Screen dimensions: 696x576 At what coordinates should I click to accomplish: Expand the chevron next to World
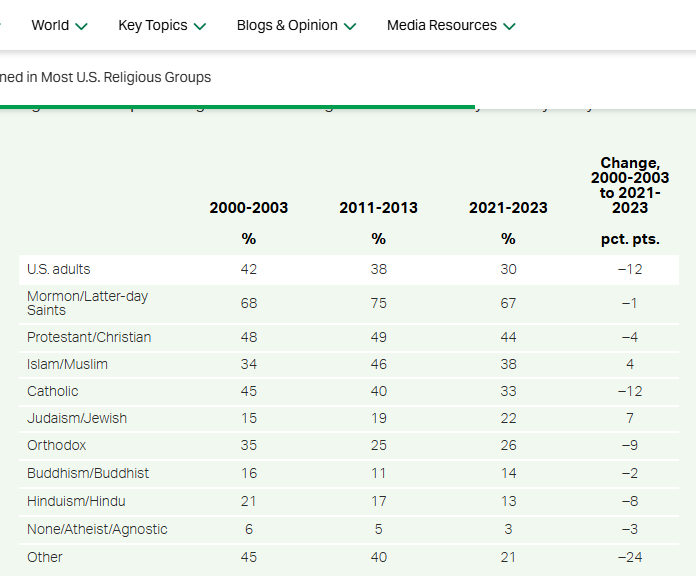click(x=81, y=27)
